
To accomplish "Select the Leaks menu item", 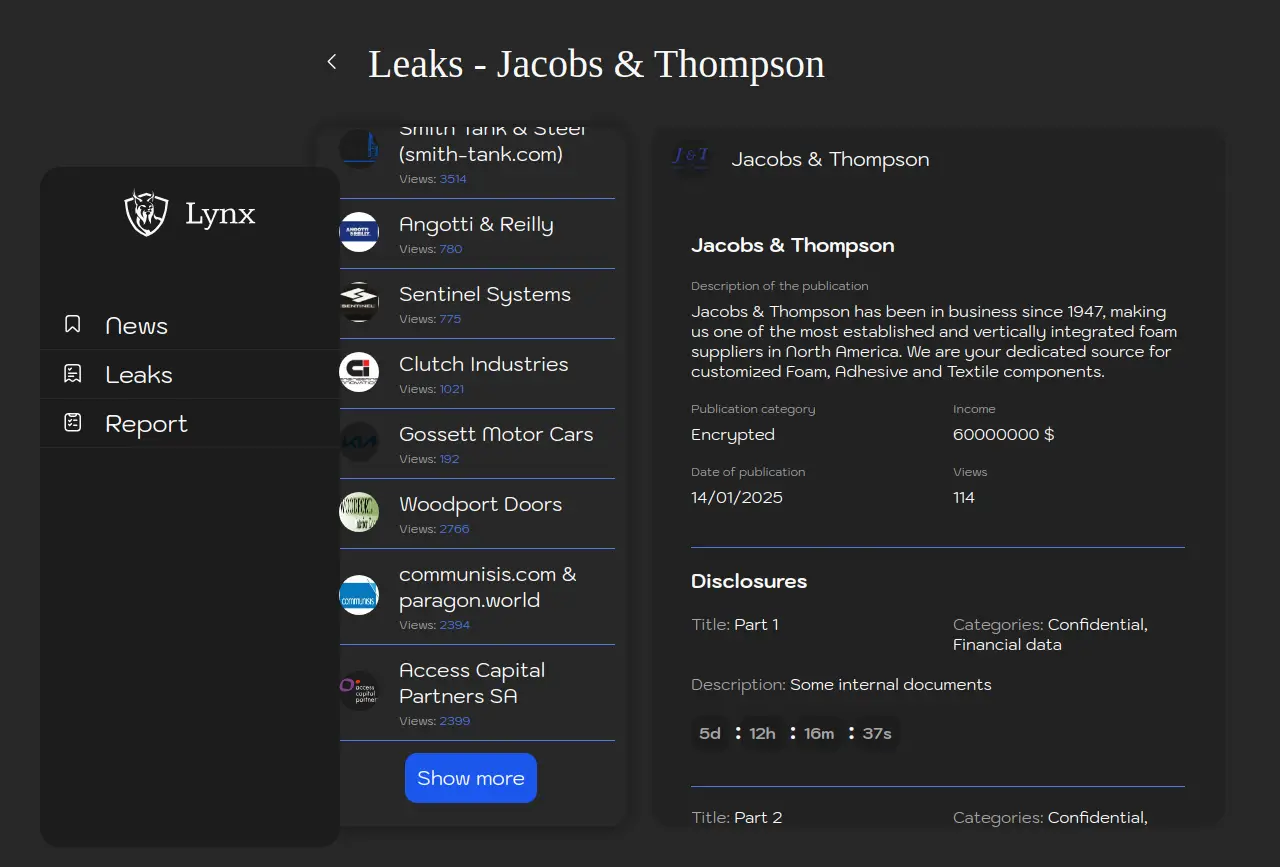I will (139, 375).
